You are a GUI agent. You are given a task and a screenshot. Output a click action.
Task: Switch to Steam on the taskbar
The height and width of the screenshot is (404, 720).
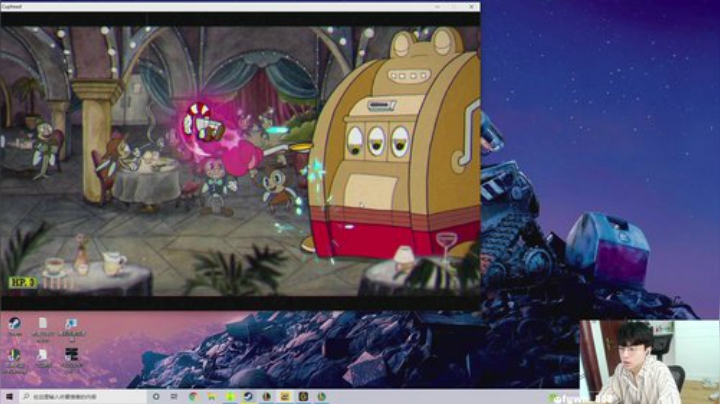(248, 396)
